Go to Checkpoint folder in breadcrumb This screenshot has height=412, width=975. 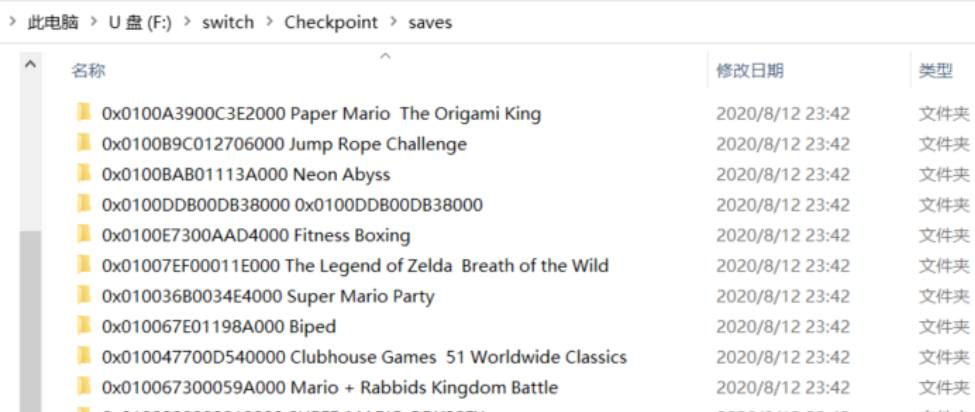(331, 21)
